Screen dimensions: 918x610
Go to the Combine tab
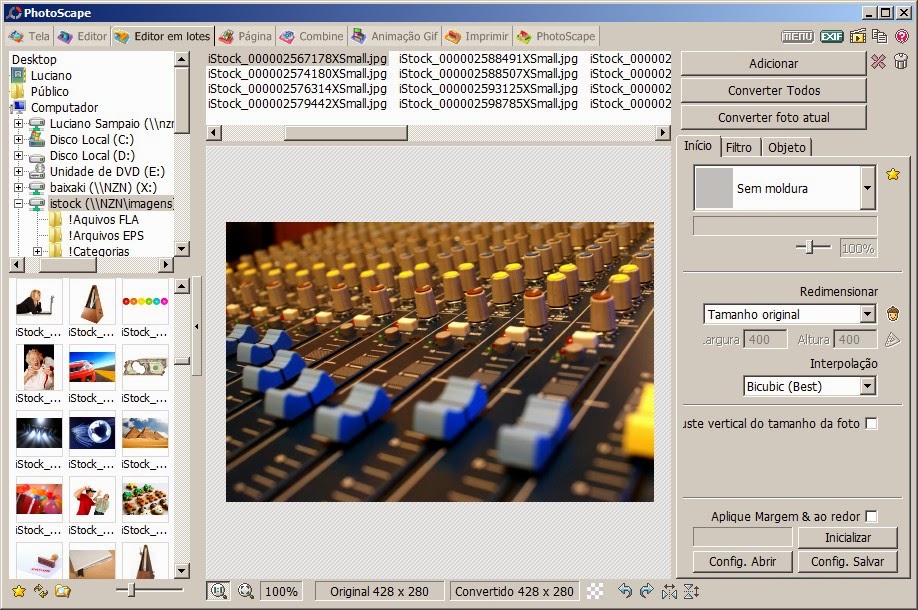pos(311,36)
